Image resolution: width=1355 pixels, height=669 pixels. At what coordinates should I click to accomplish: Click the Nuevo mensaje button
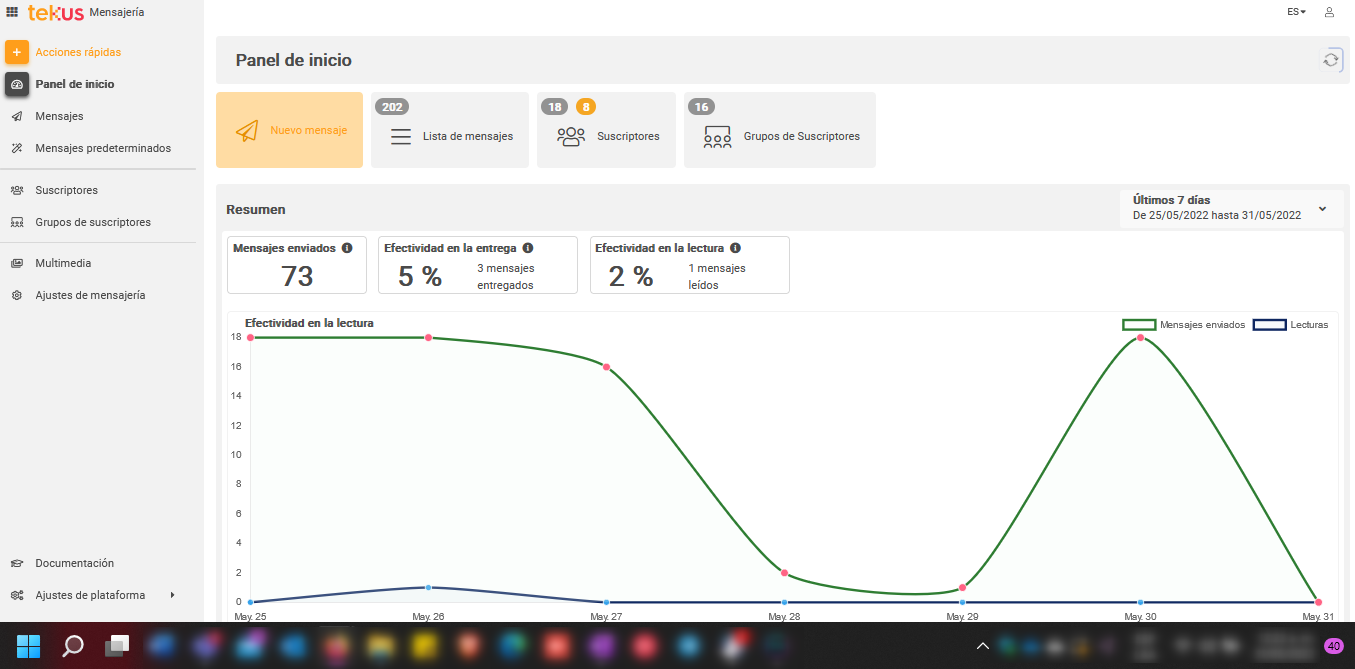coord(289,130)
